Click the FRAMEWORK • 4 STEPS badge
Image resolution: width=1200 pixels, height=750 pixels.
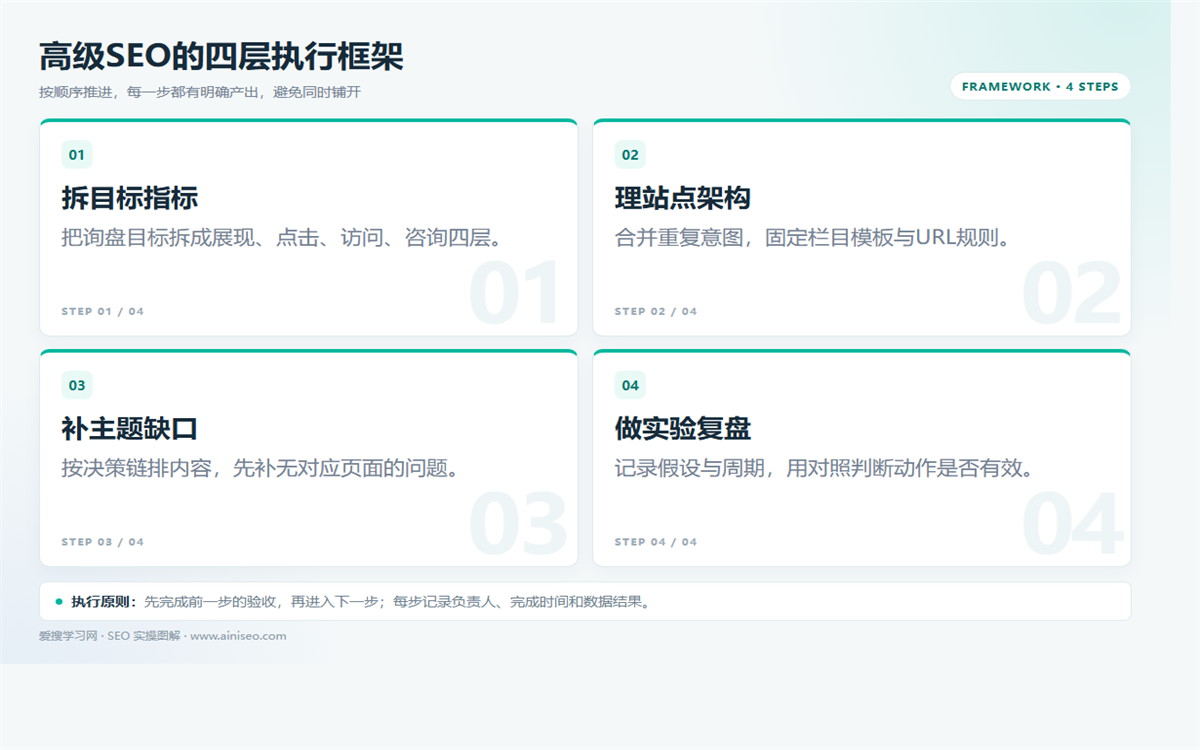click(1040, 87)
